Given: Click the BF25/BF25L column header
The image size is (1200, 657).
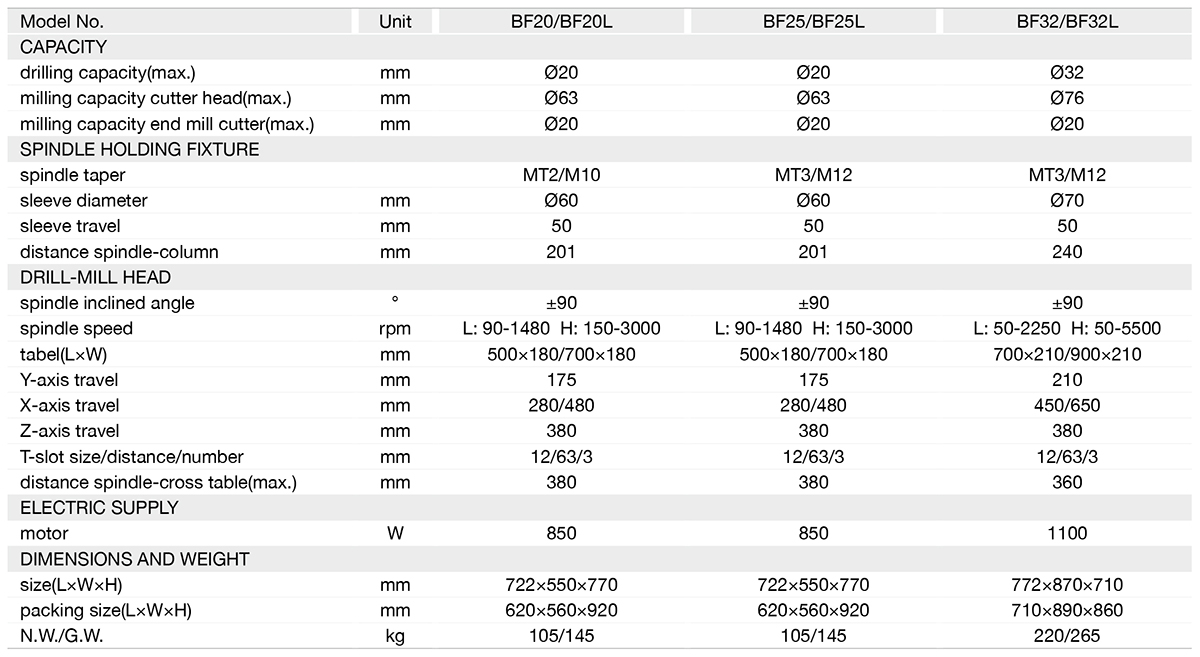Looking at the screenshot, I should (814, 21).
